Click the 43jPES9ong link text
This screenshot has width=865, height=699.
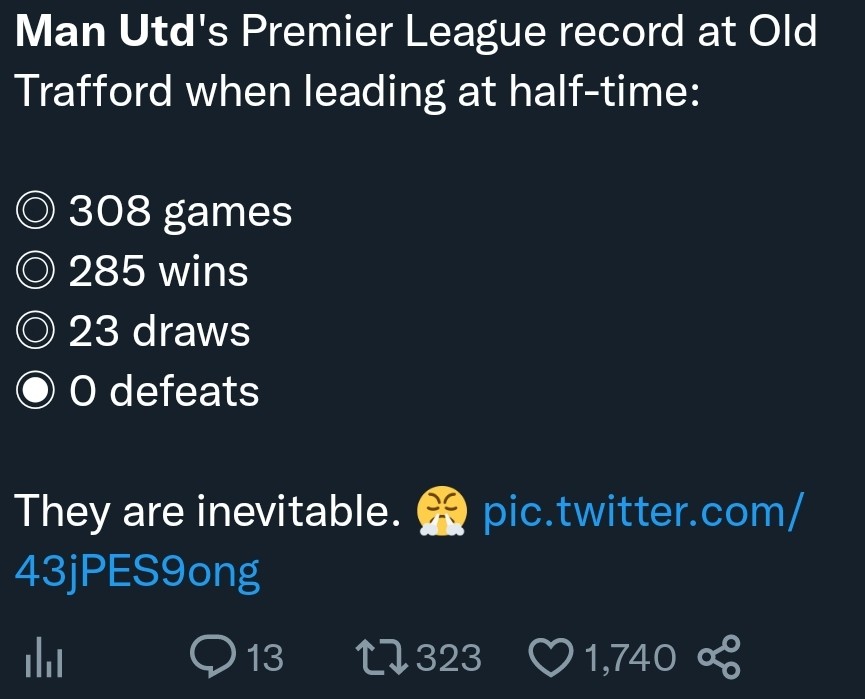[138, 572]
